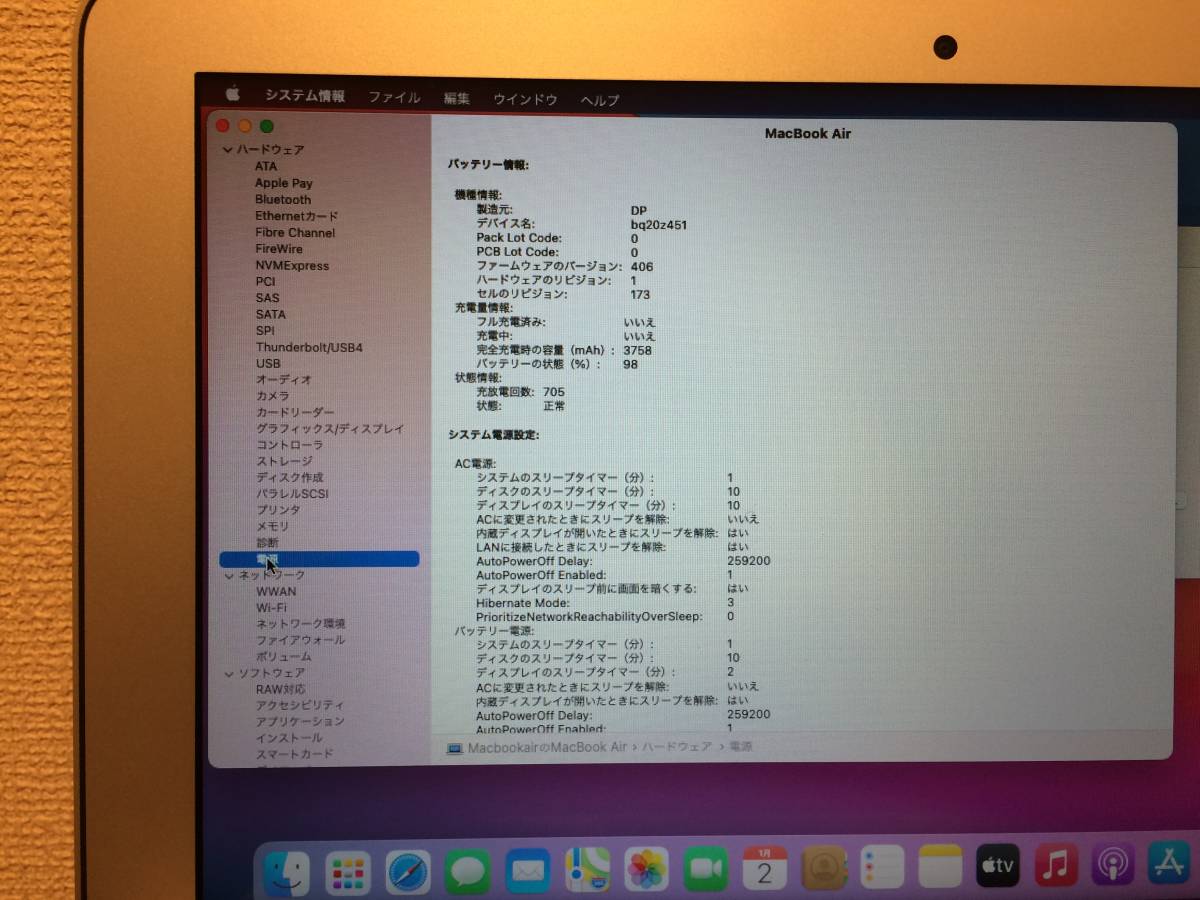Select FireWire in the sidebar
This screenshot has height=900, width=1200.
coord(279,248)
